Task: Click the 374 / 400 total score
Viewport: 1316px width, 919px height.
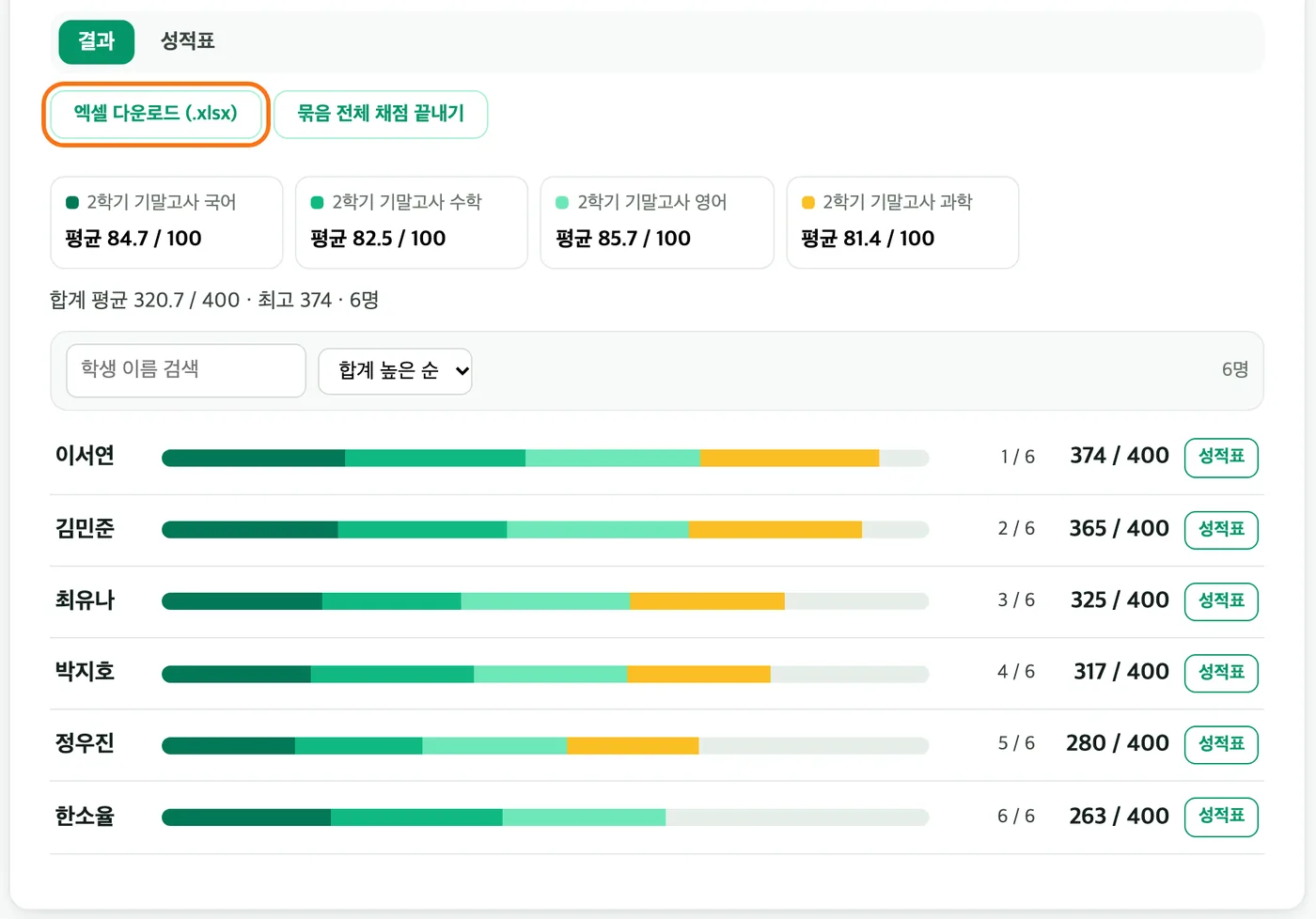Action: point(1120,456)
